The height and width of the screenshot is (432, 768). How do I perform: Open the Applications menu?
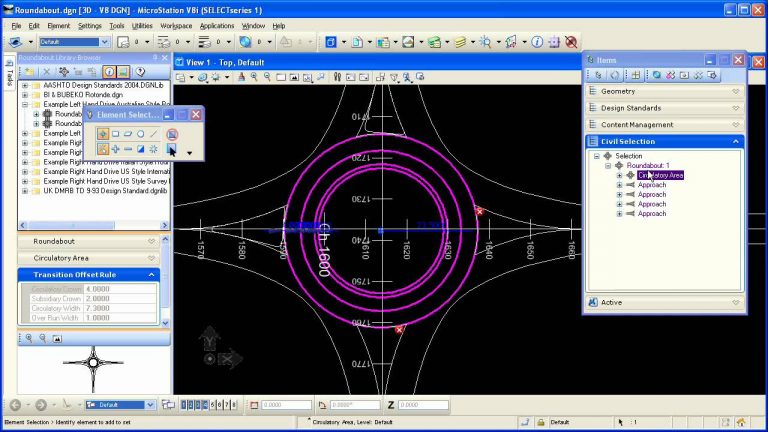(x=216, y=25)
